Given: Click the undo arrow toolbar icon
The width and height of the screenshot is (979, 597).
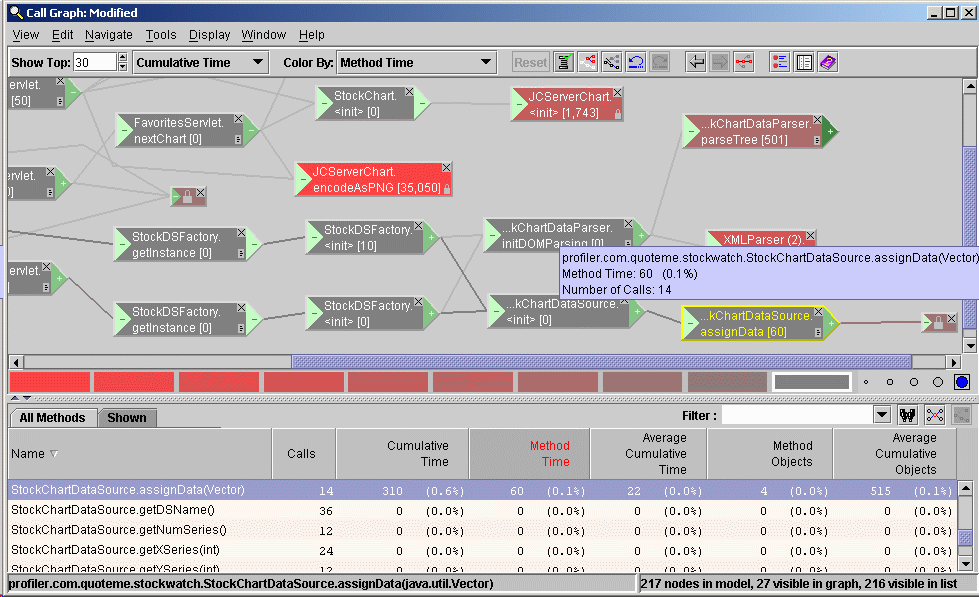Looking at the screenshot, I should coord(636,63).
